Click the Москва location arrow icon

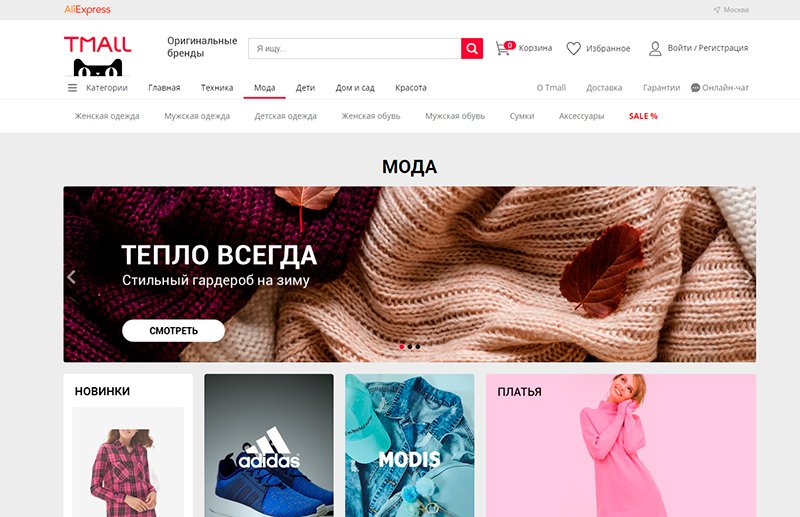716,10
